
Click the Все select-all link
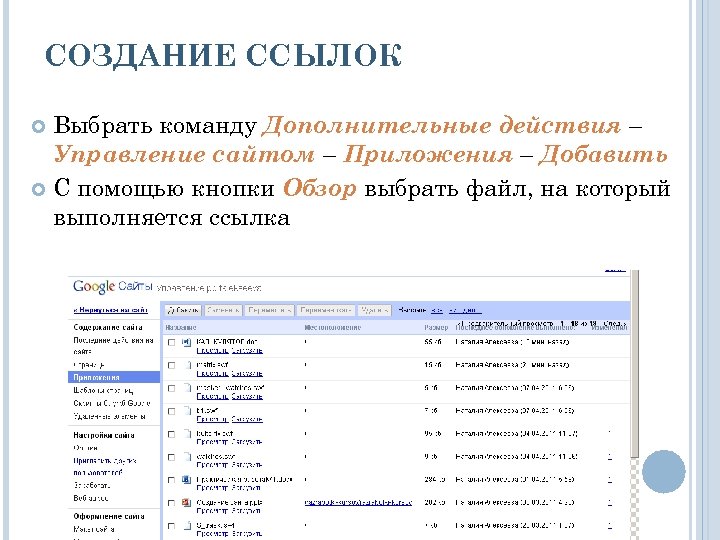coord(437,310)
